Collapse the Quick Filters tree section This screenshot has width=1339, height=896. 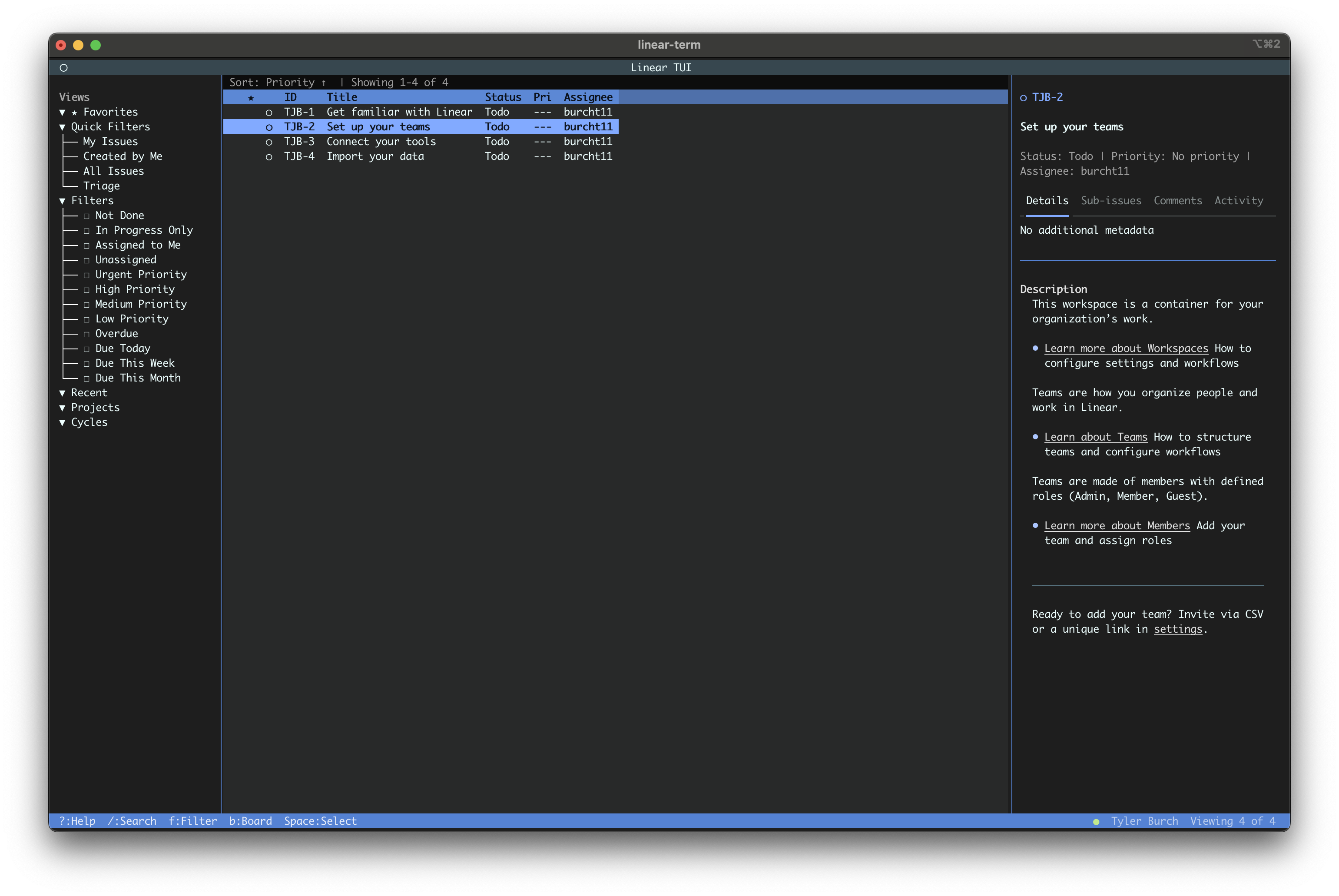click(x=62, y=127)
